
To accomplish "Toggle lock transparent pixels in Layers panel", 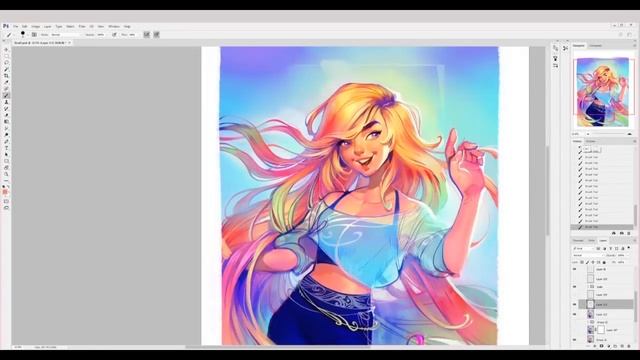I will [582, 262].
